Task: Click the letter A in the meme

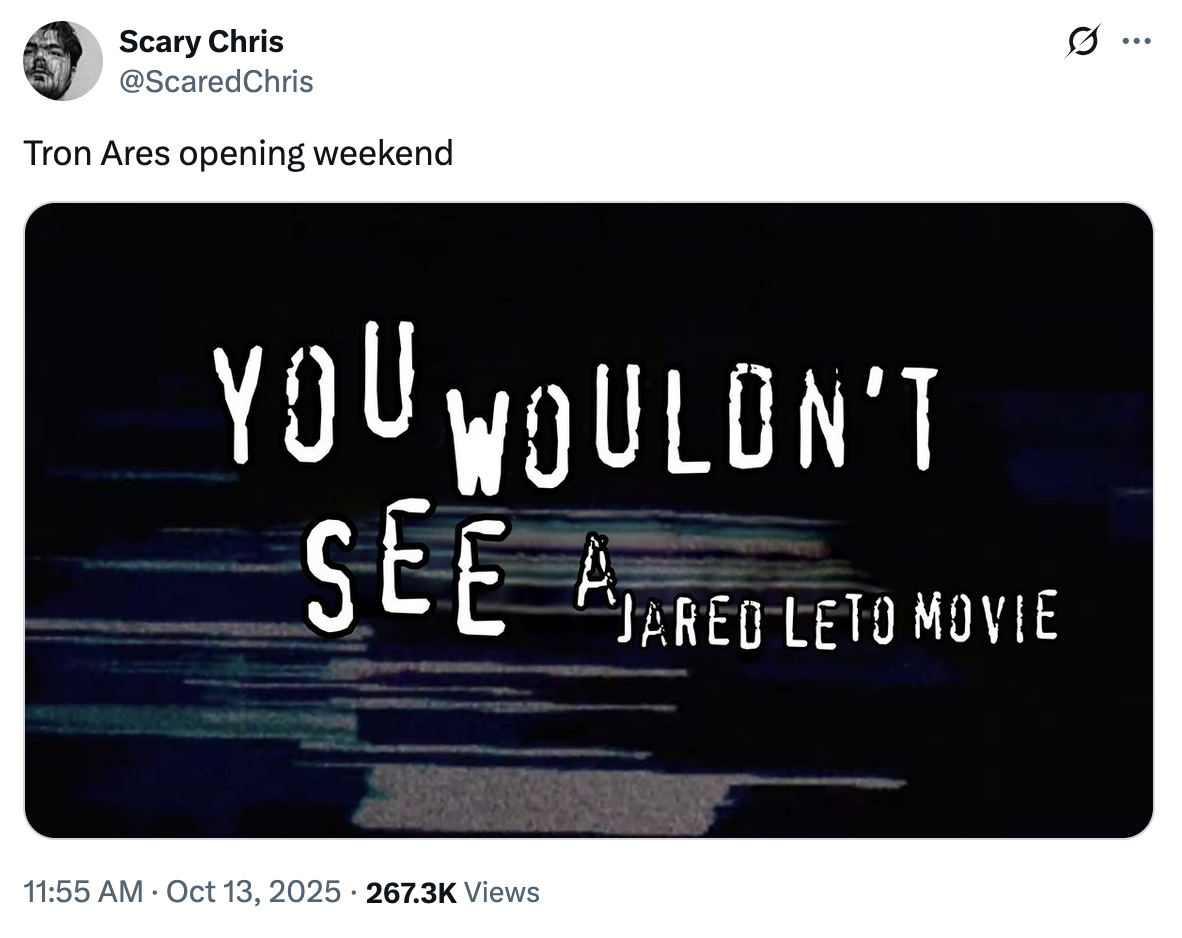Action: pyautogui.click(x=593, y=576)
